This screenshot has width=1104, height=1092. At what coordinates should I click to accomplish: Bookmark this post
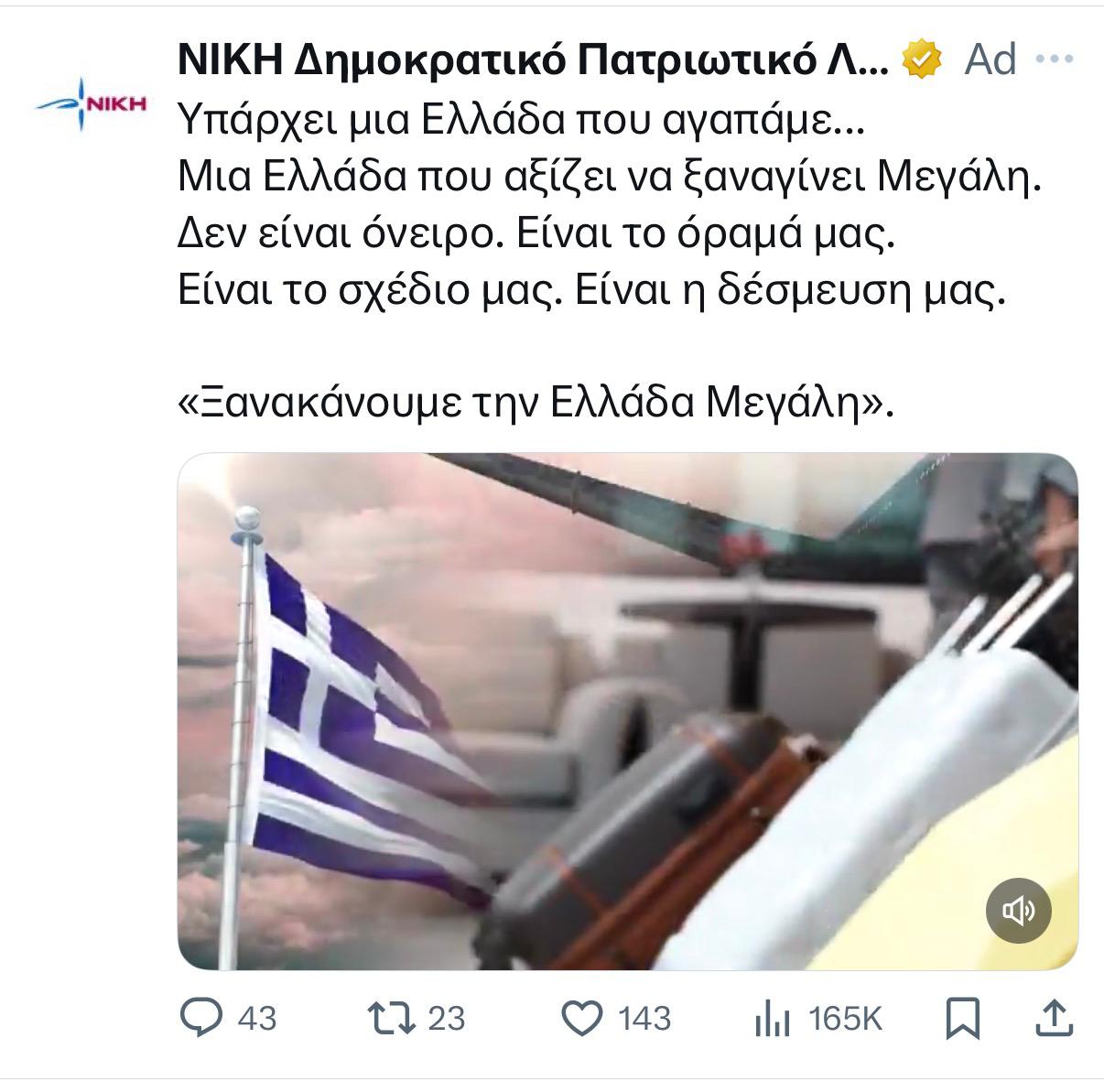pyautogui.click(x=962, y=1019)
